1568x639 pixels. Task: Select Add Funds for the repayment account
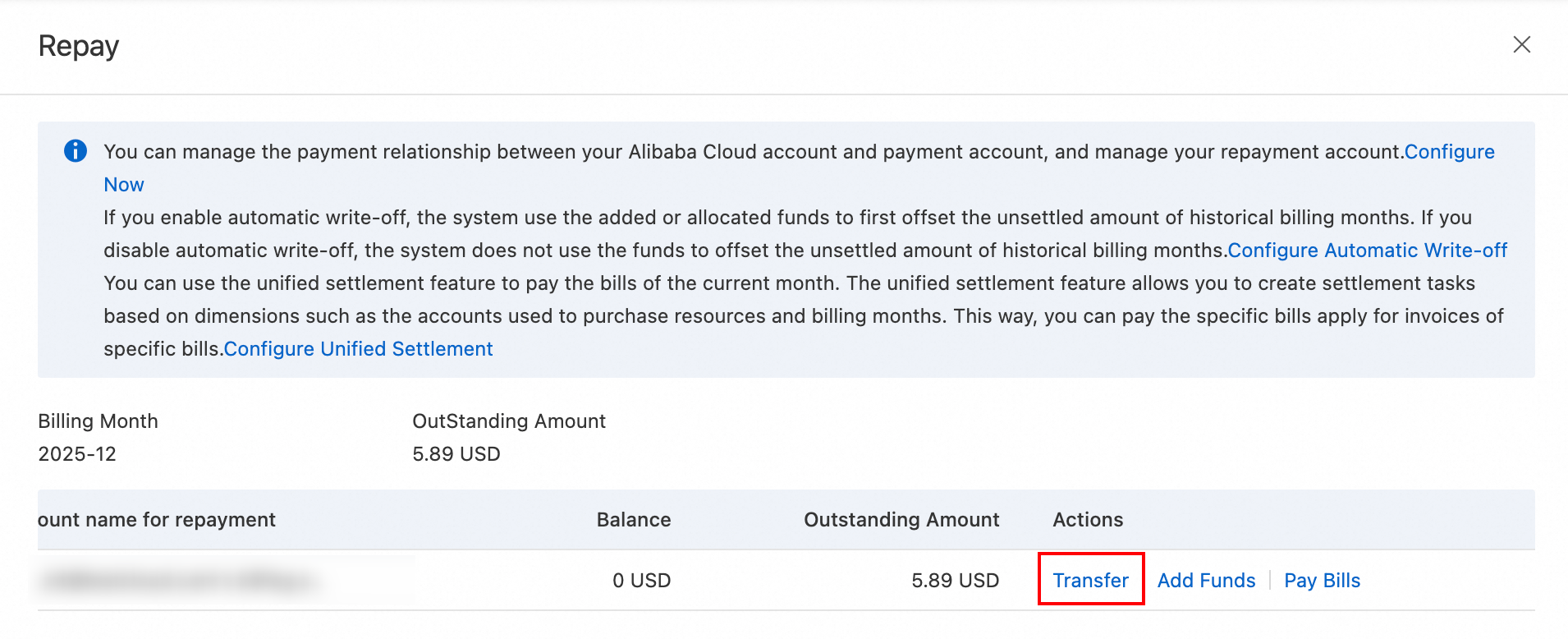(1206, 581)
